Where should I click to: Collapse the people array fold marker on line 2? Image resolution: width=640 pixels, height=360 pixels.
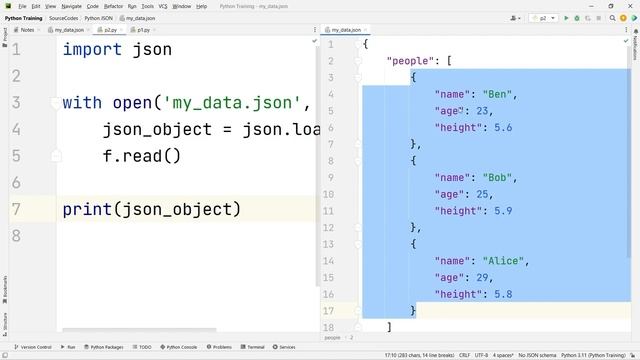pos(358,61)
